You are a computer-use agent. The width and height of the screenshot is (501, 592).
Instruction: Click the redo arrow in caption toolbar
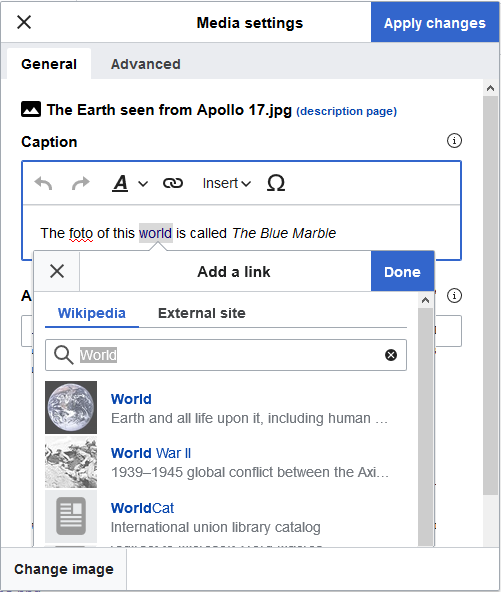81,184
